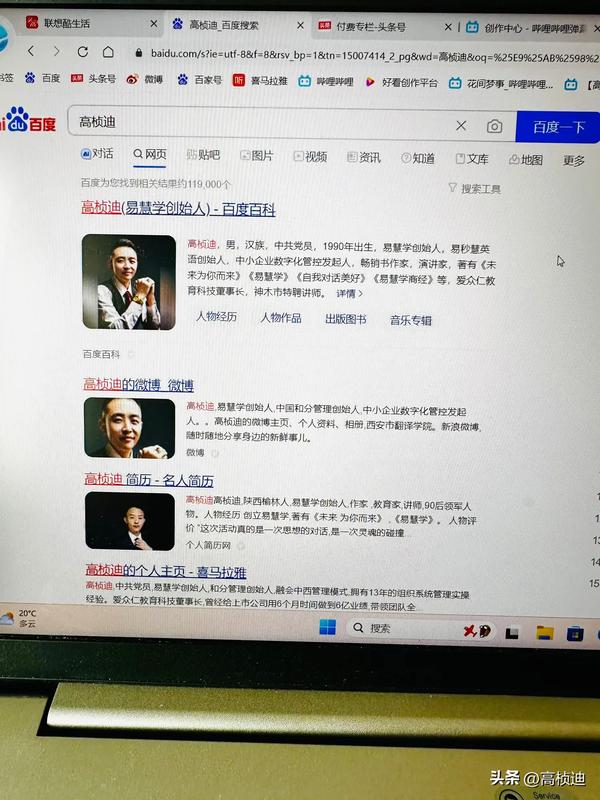Select the 贴吧 search category
This screenshot has width=600, height=800.
[203, 155]
